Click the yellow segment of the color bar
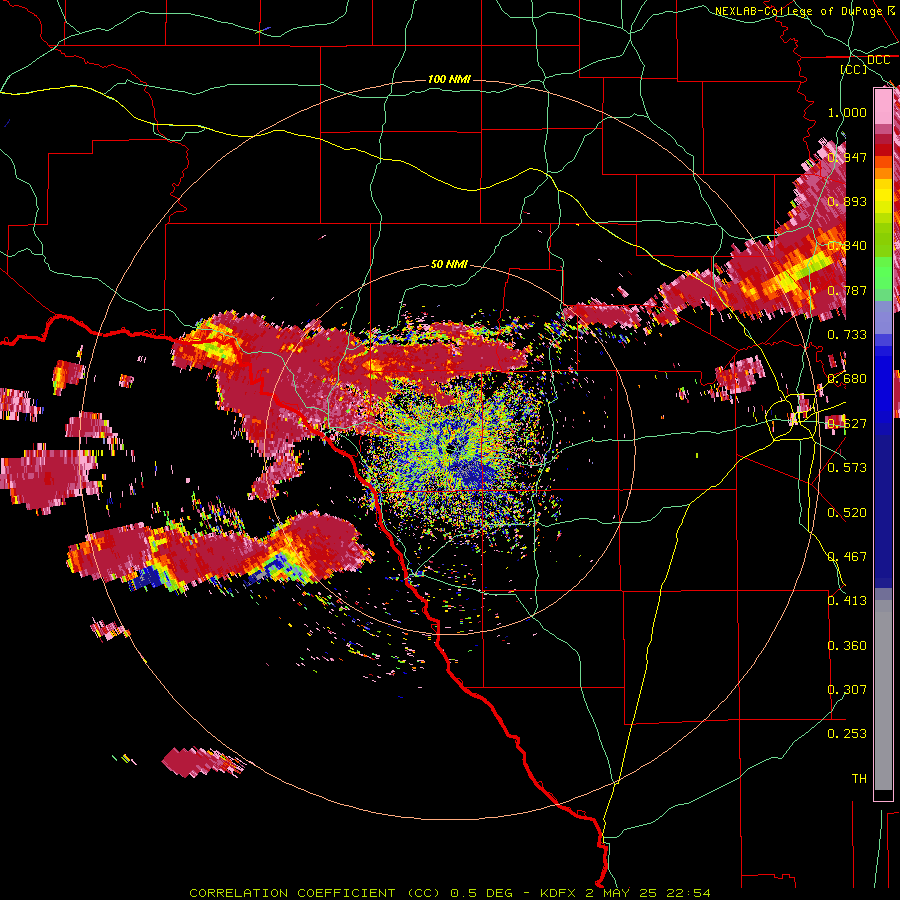Viewport: 900px width, 900px height. point(883,195)
